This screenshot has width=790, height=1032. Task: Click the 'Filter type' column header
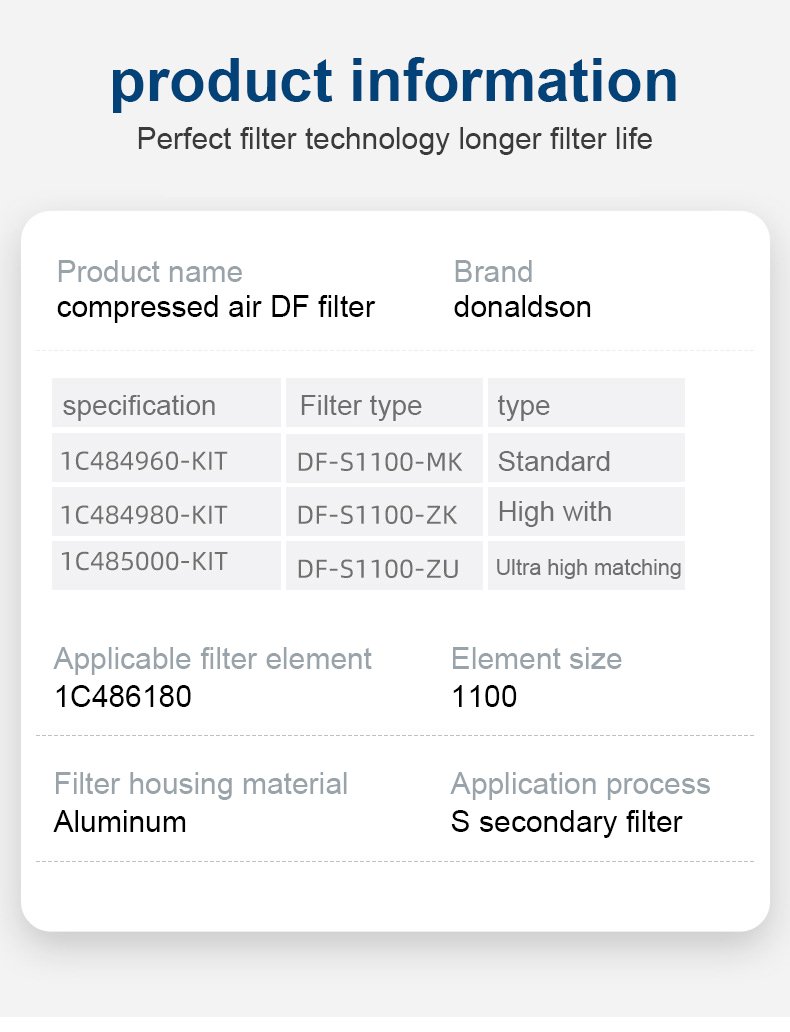[x=384, y=402]
